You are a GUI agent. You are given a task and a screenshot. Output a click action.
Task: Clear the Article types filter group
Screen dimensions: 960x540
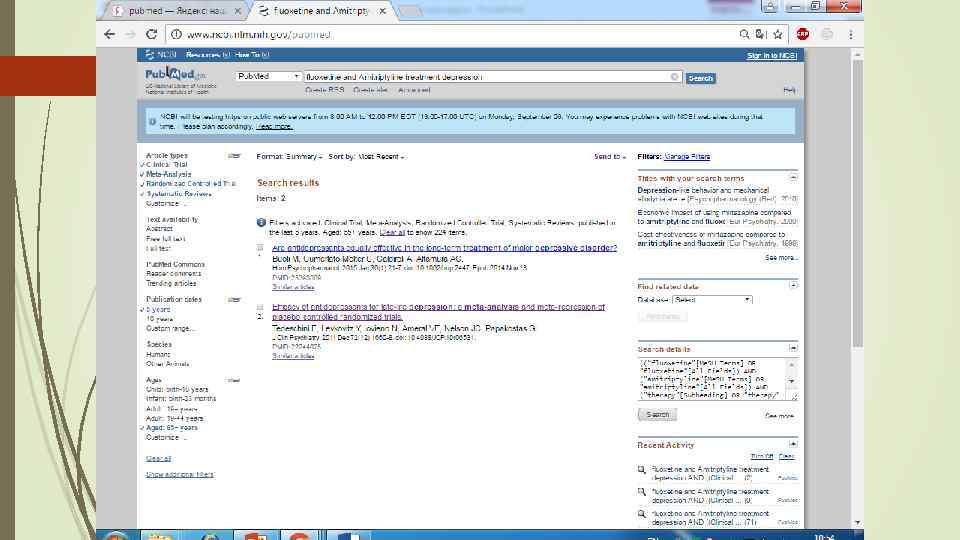(x=234, y=156)
